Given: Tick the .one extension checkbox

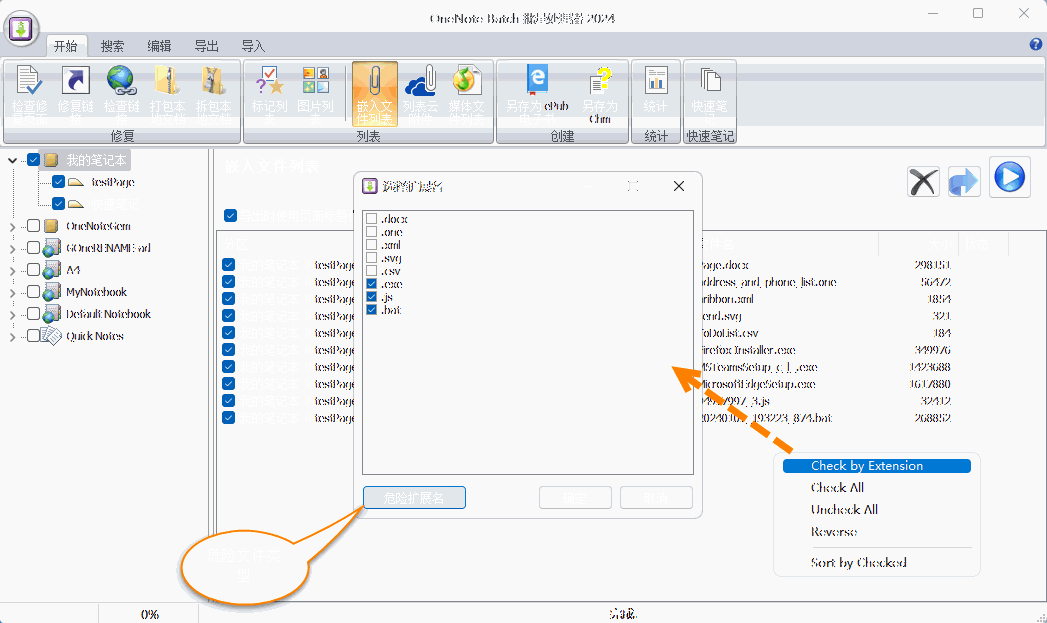Looking at the screenshot, I should pos(372,232).
